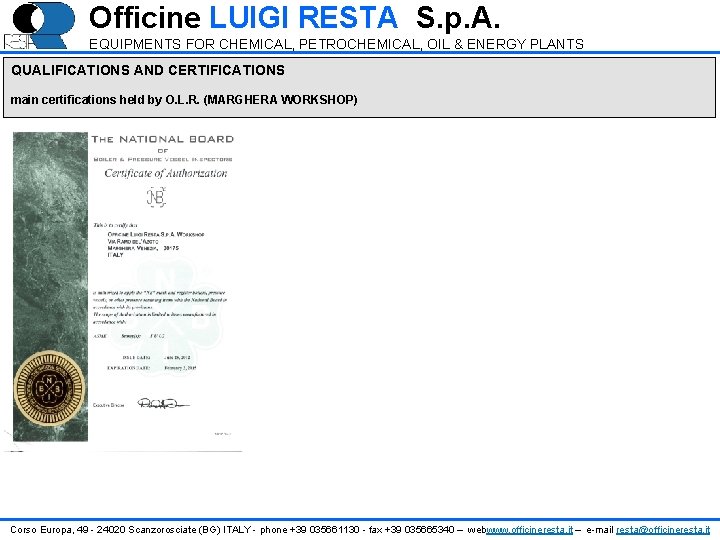Select the 'QUALIFICATIONS AND CERTIFICATIONS' heading
This screenshot has width=720, height=540.
148,70
